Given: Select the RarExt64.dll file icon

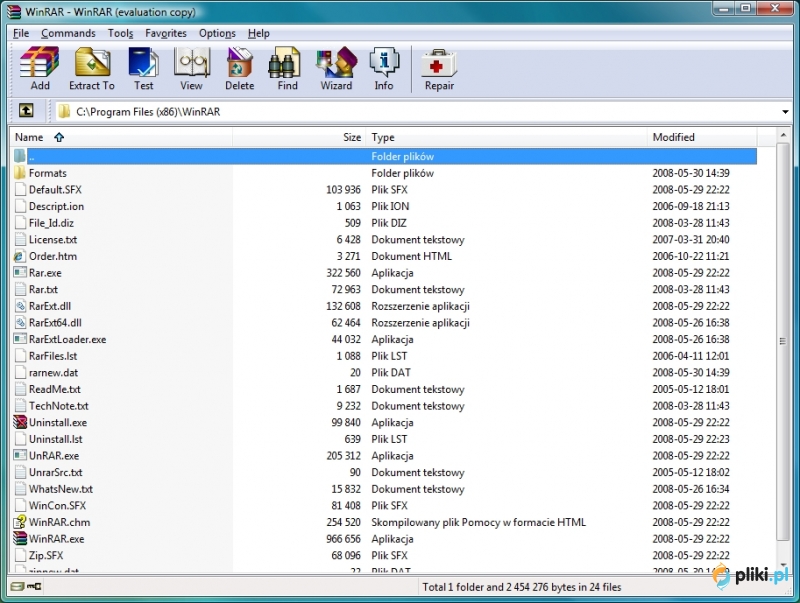Looking at the screenshot, I should (20, 322).
